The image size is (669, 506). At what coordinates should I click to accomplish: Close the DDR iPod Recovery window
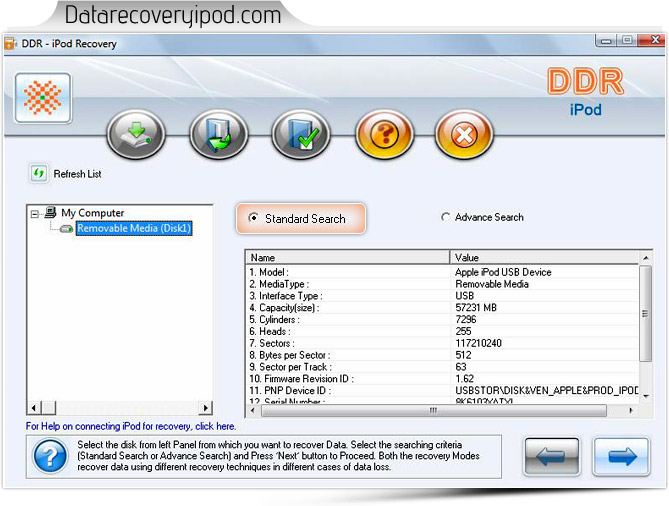coord(653,41)
